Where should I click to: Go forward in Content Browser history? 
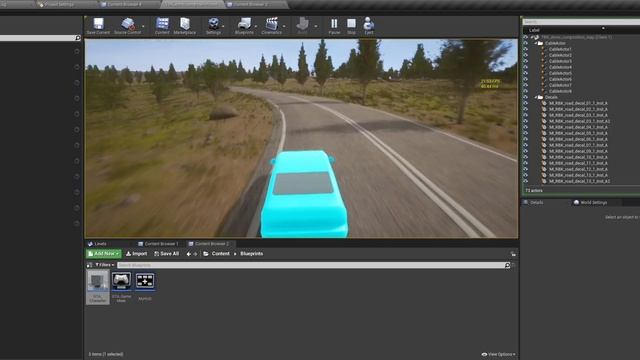[195, 254]
